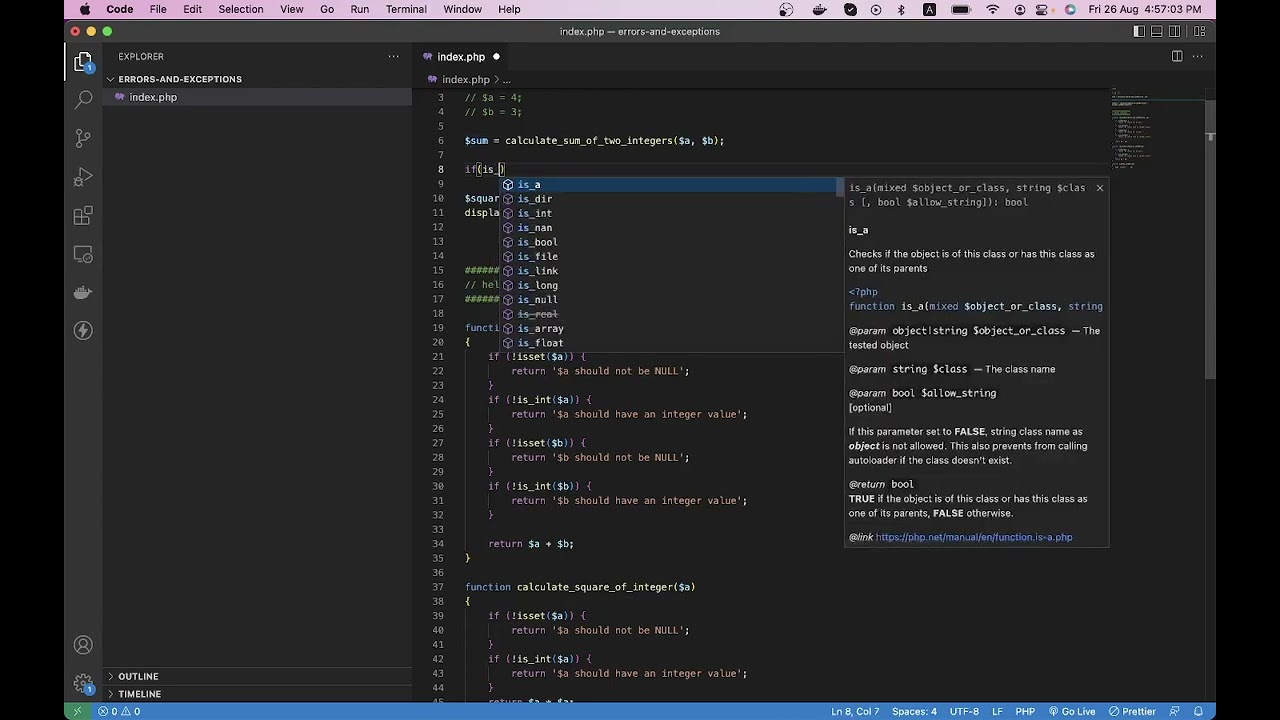The image size is (1280, 720).
Task: Split the editor right
Action: point(1177,56)
